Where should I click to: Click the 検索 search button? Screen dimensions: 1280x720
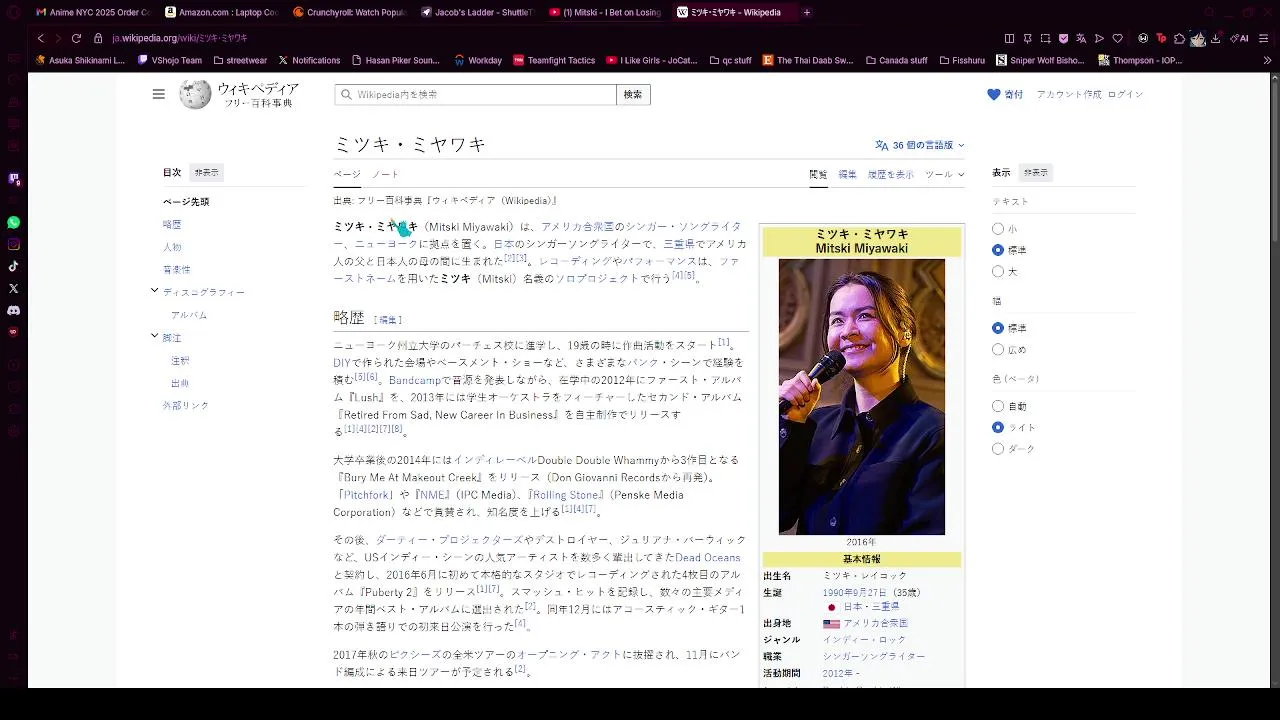pos(633,94)
